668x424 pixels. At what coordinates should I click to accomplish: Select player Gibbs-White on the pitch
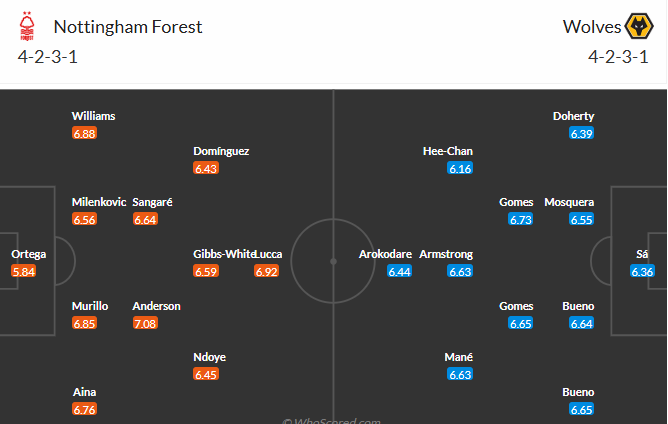click(x=224, y=254)
